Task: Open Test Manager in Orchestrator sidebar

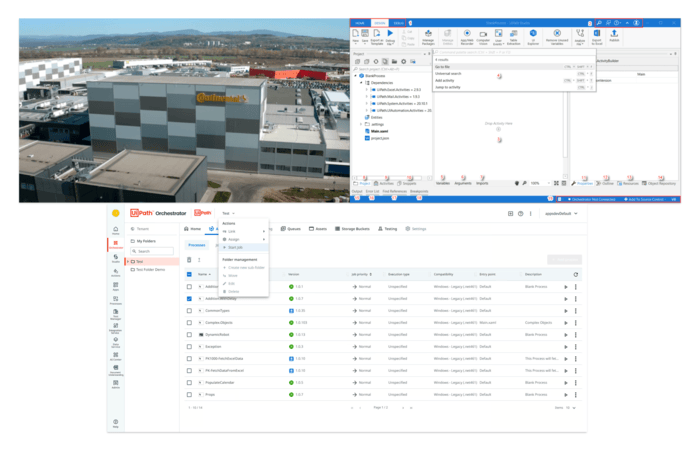Action: tap(116, 314)
